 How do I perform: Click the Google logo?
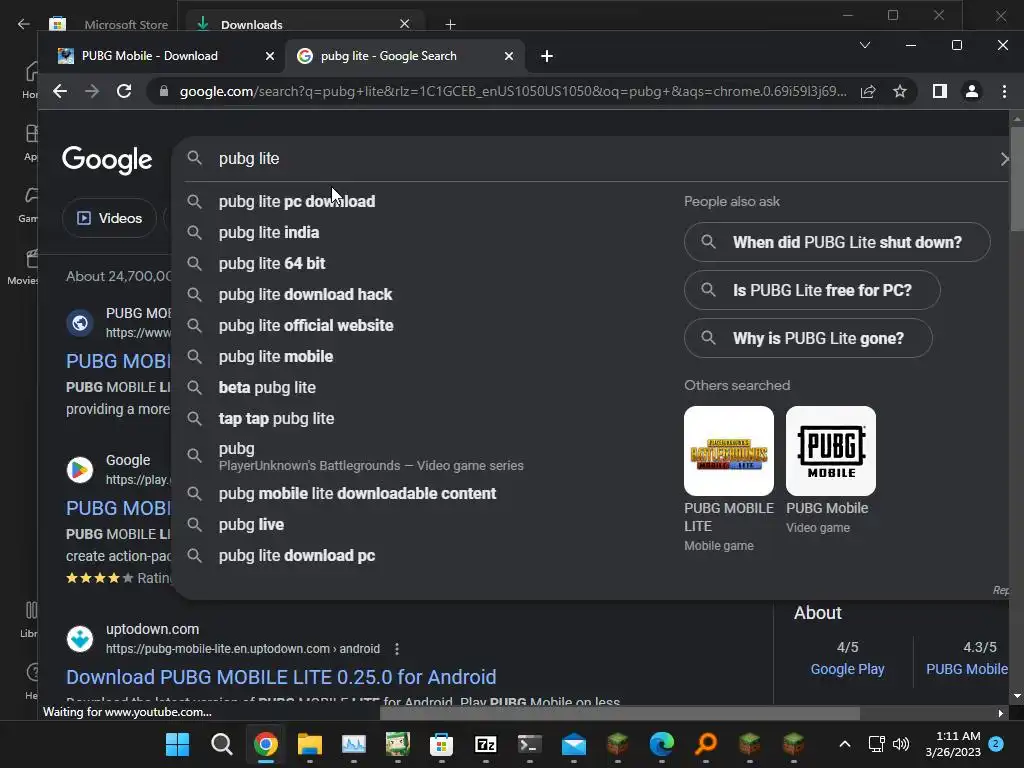107,160
